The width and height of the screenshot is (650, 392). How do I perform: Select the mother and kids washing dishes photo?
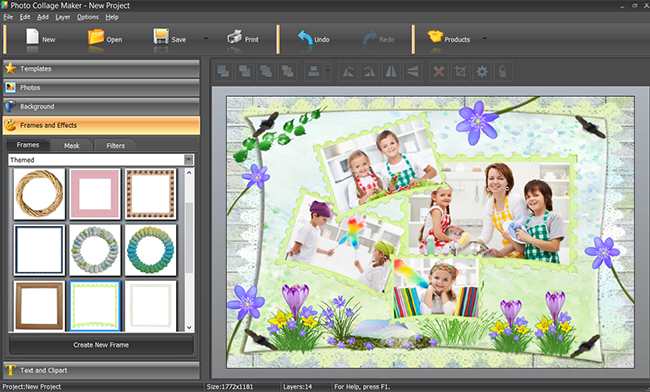point(491,211)
